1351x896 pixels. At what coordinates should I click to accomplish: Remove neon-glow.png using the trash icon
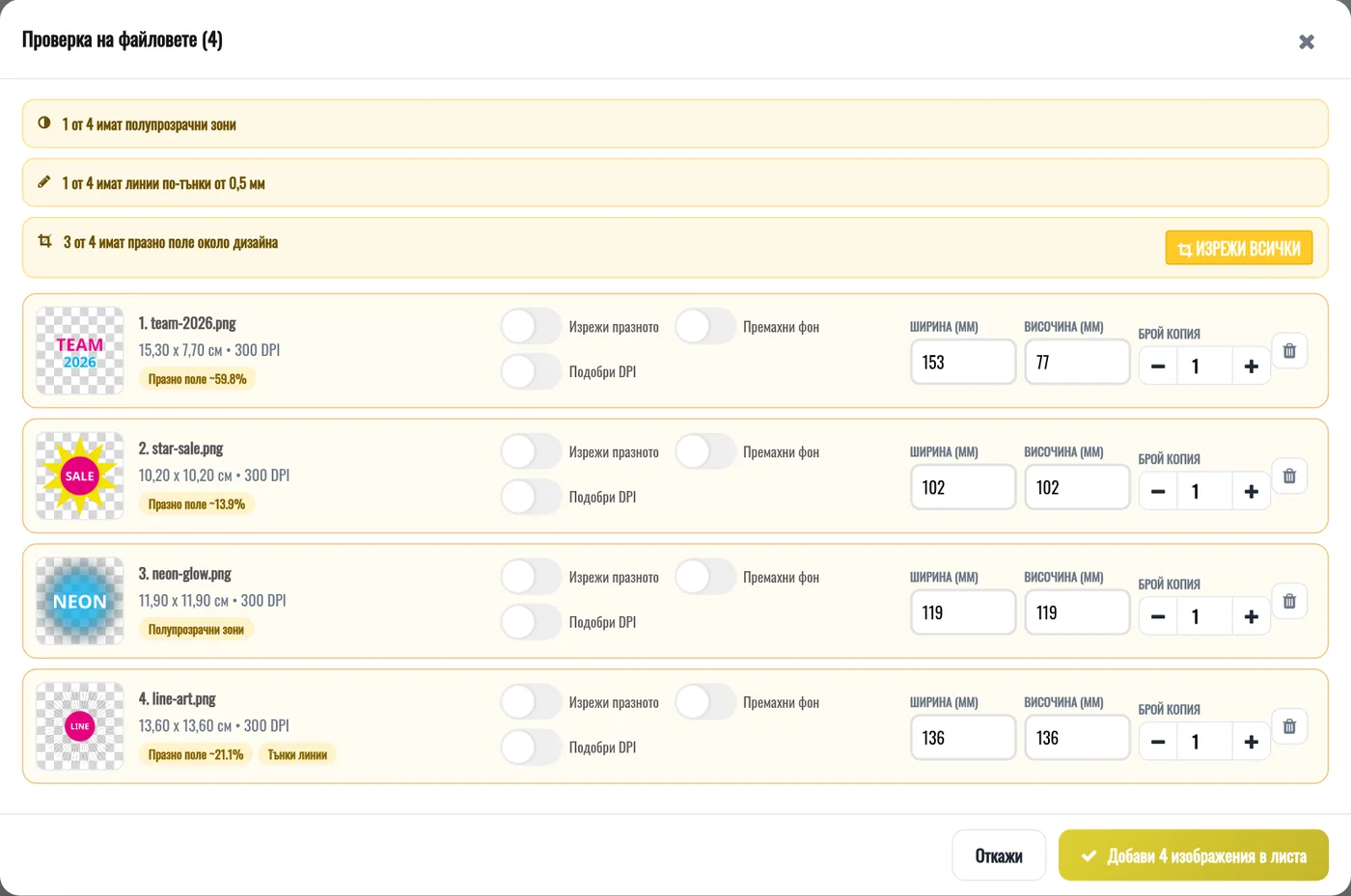tap(1289, 601)
